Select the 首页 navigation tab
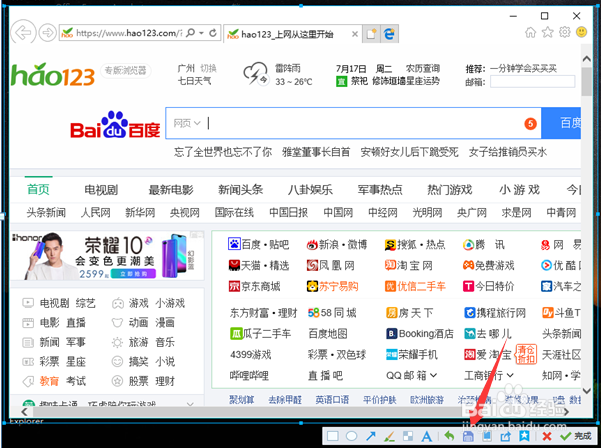601x448 pixels. click(38, 189)
